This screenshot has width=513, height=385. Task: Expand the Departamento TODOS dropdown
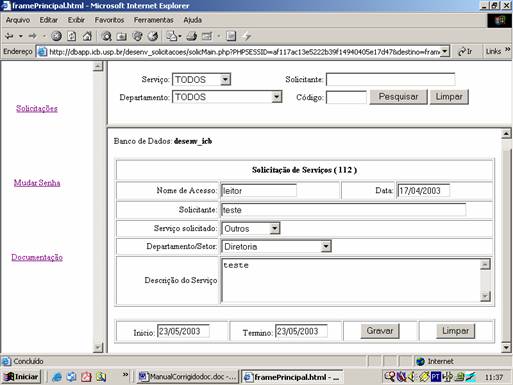tap(227, 97)
